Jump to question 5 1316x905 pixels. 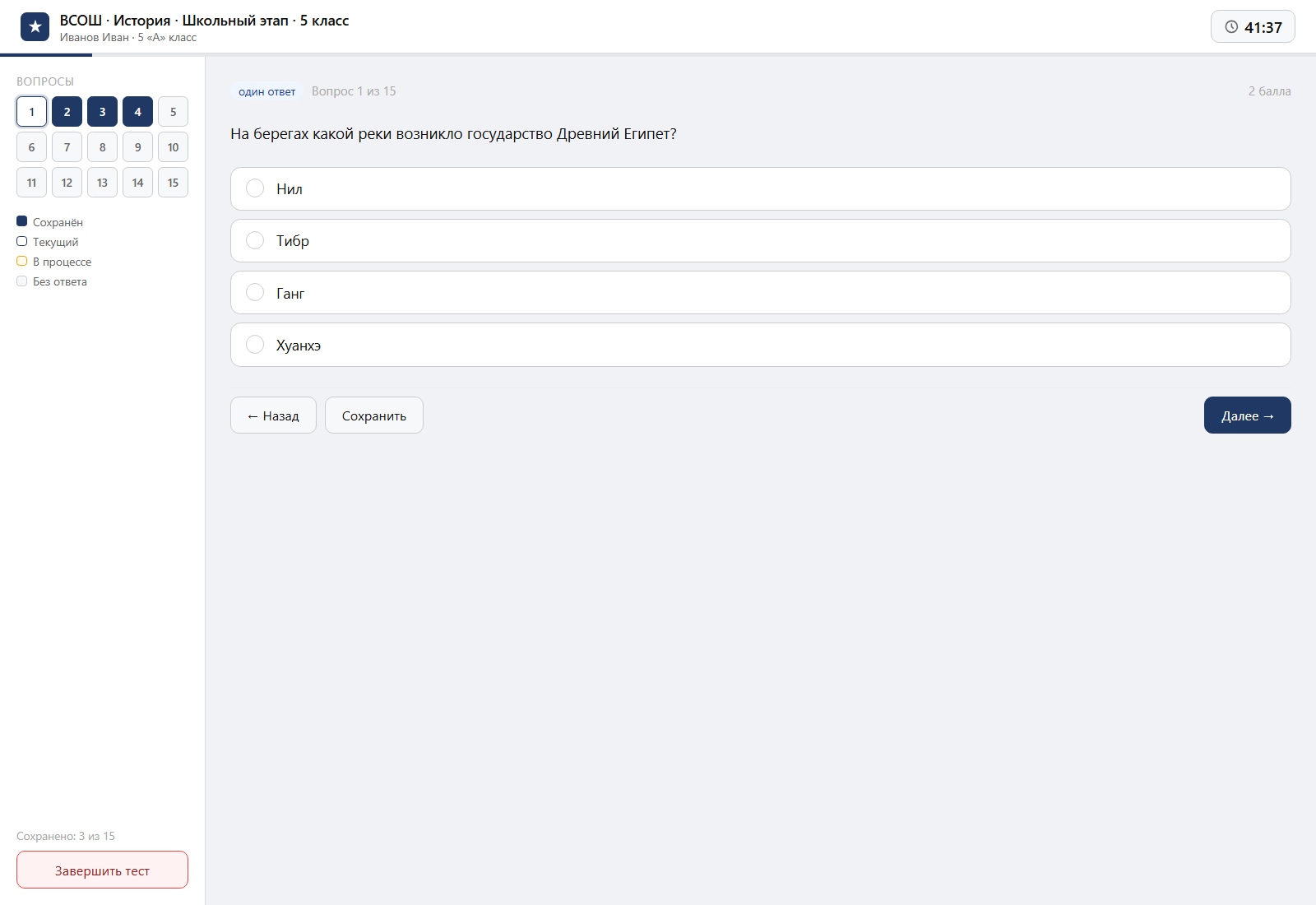(173, 112)
